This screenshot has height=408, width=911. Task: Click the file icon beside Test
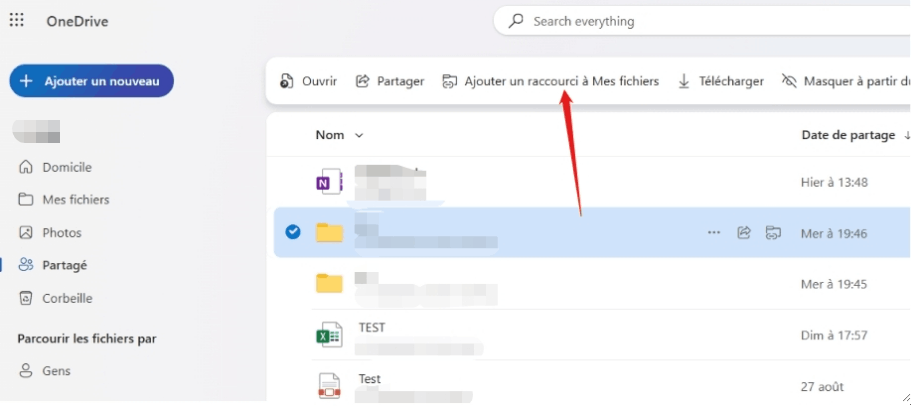[329, 386]
